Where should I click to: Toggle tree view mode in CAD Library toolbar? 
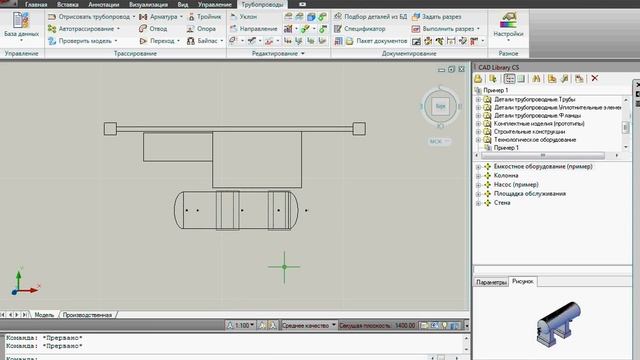pyautogui.click(x=509, y=78)
